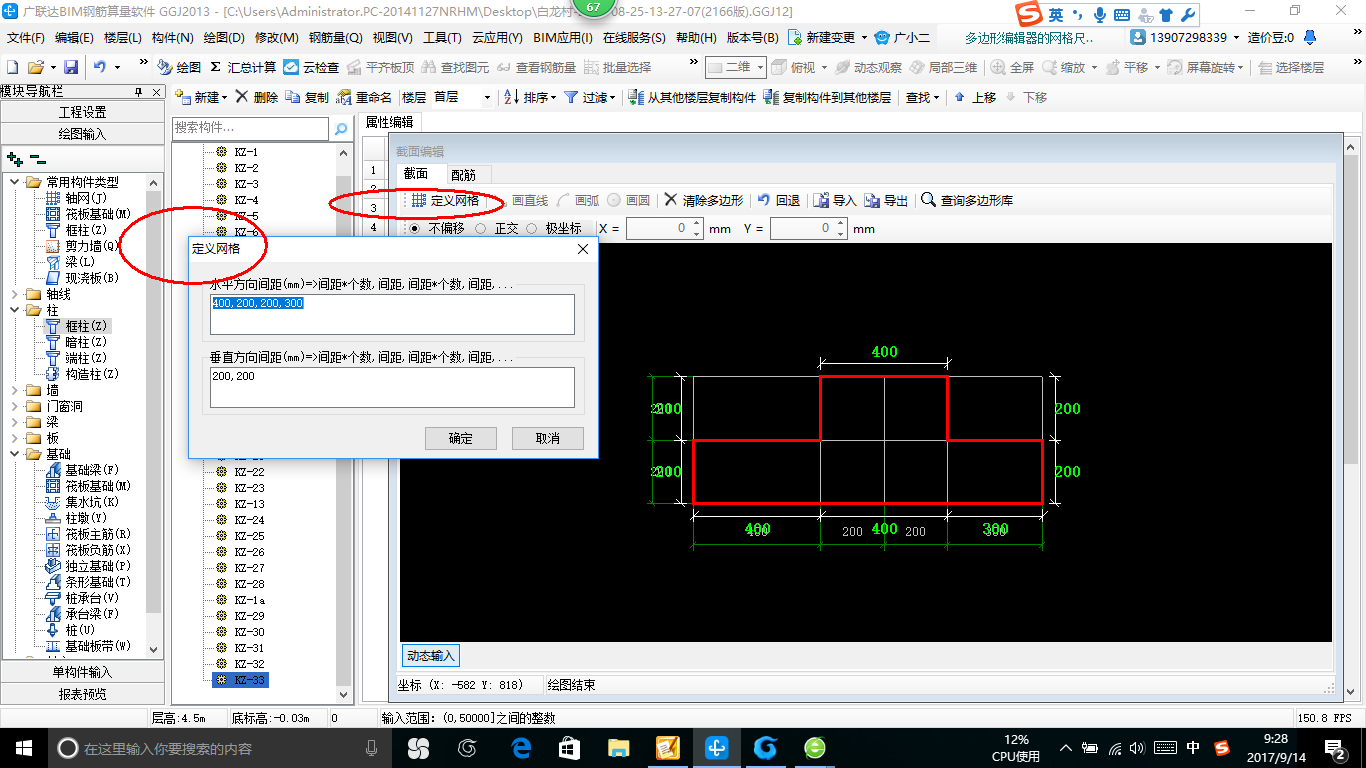The image size is (1366, 768).
Task: Click 清除多边形 clear polygon tool
Action: [704, 201]
